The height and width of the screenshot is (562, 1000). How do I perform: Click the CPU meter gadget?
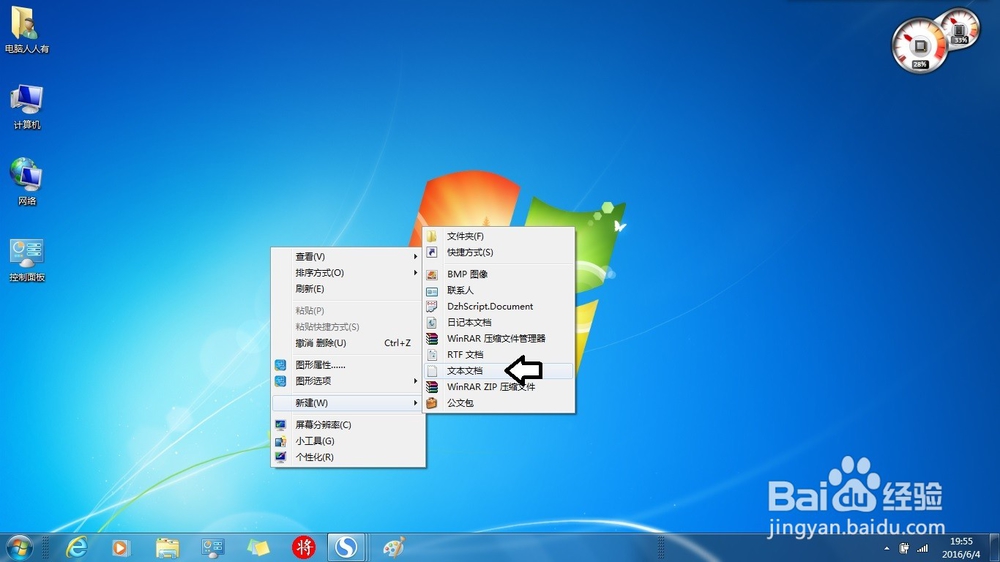point(919,46)
